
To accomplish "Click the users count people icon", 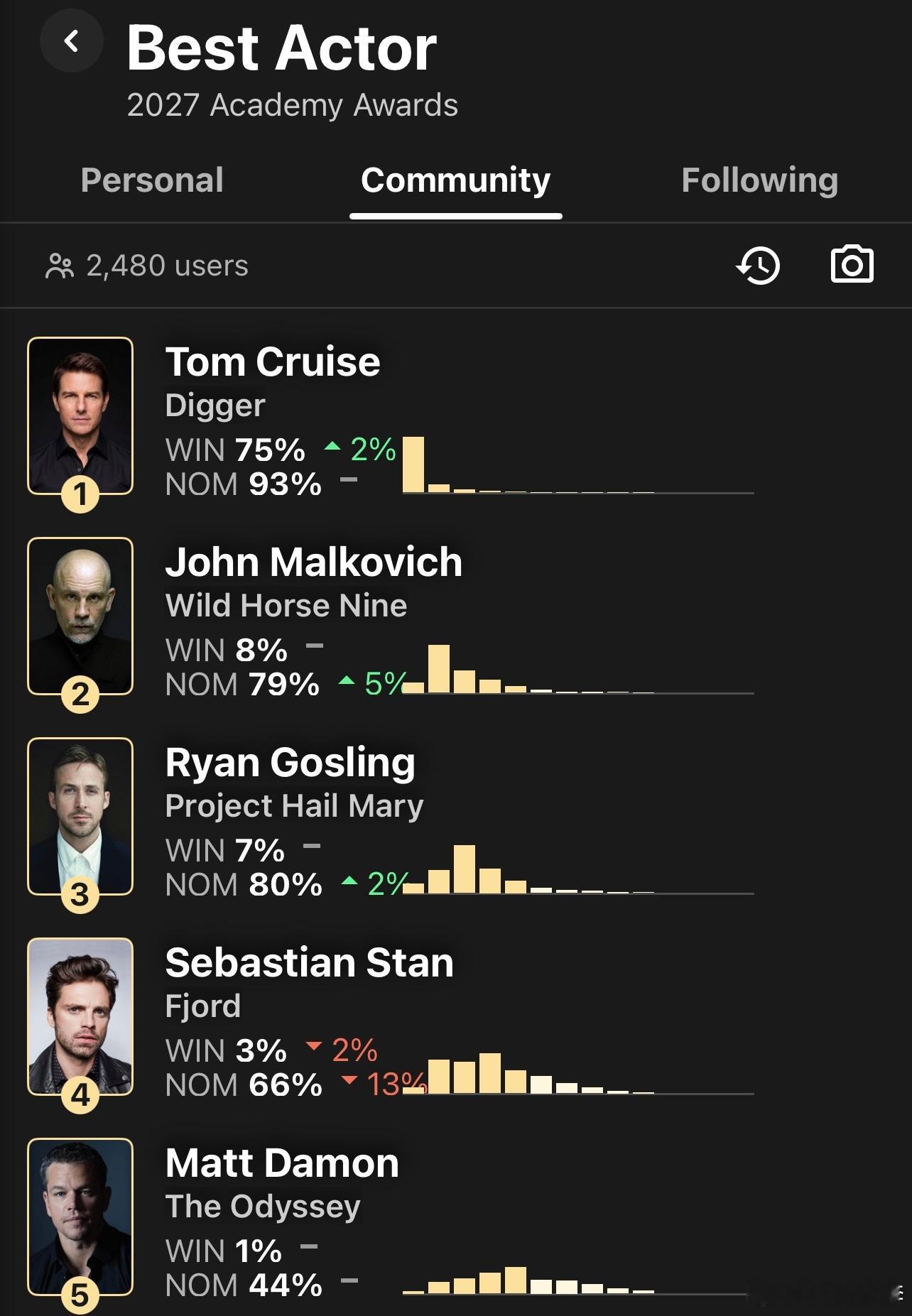I will coord(59,266).
